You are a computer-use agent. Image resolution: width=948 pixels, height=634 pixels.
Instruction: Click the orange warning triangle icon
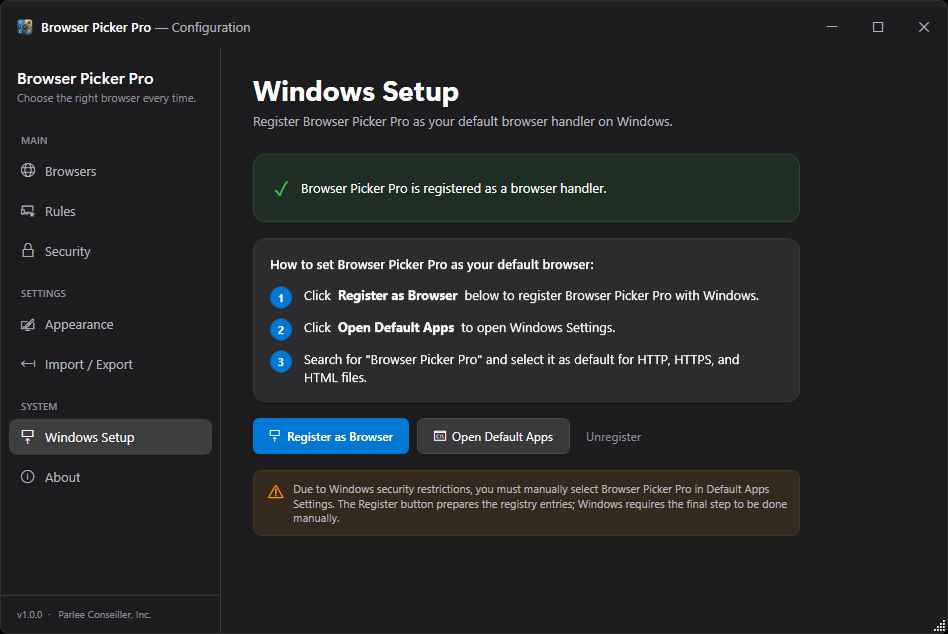click(x=276, y=491)
